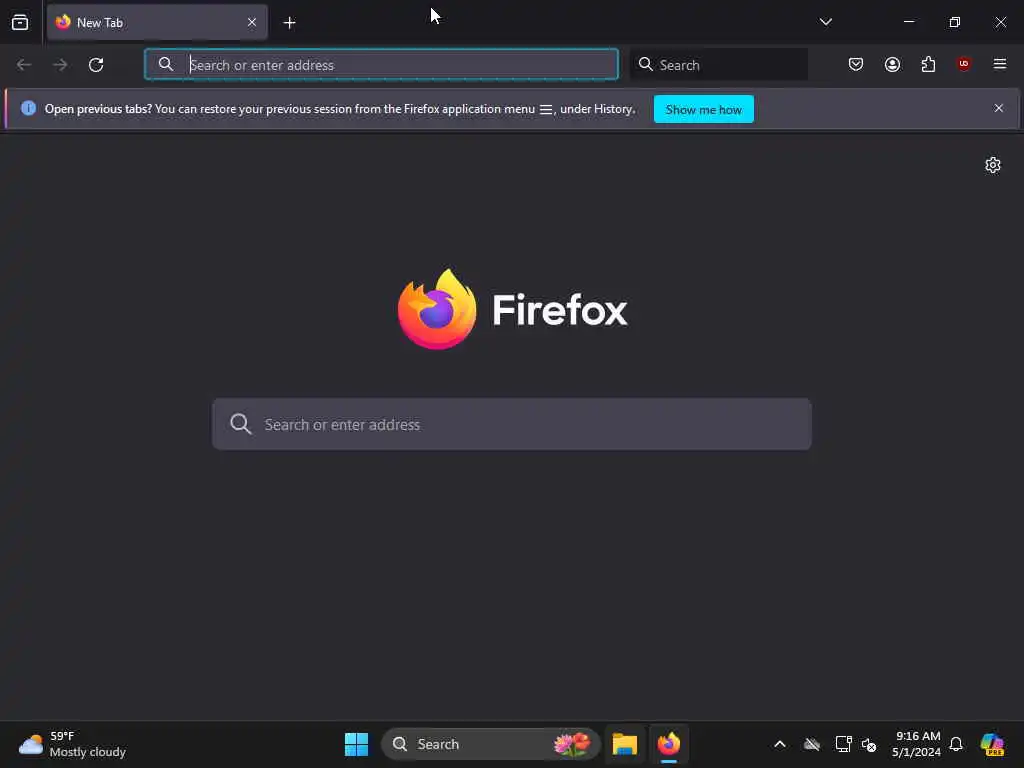Open the network status tray icon

tap(843, 744)
